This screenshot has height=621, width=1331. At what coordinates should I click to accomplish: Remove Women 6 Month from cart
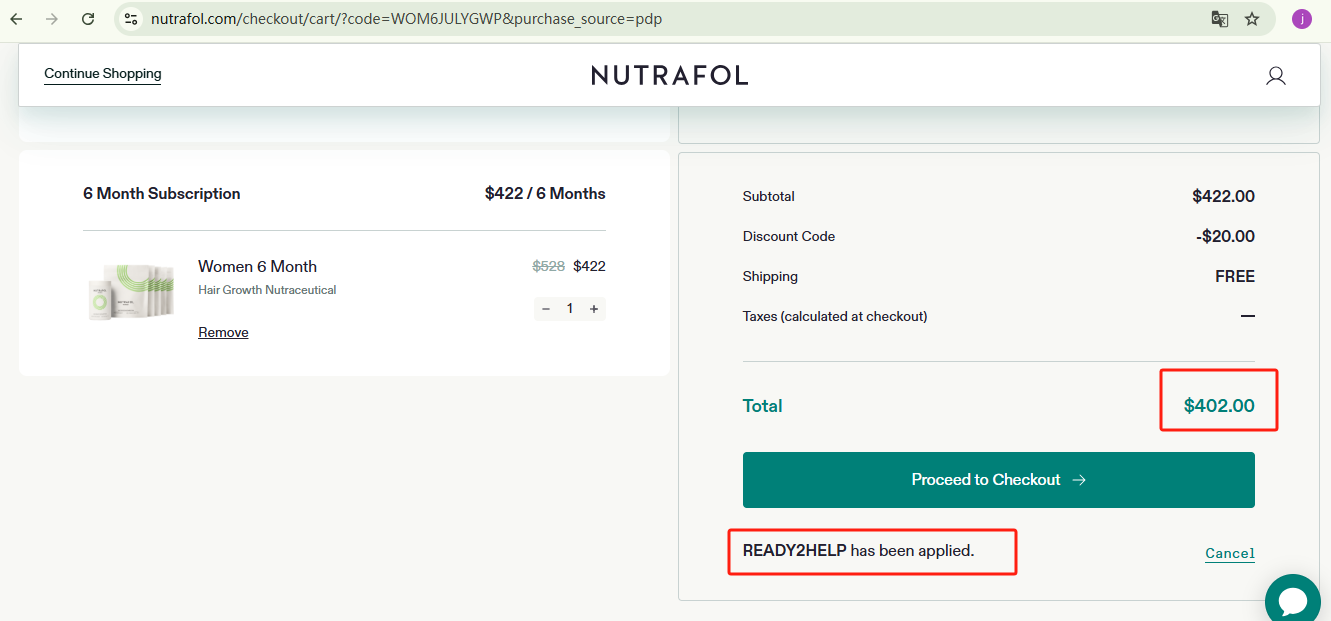tap(223, 332)
